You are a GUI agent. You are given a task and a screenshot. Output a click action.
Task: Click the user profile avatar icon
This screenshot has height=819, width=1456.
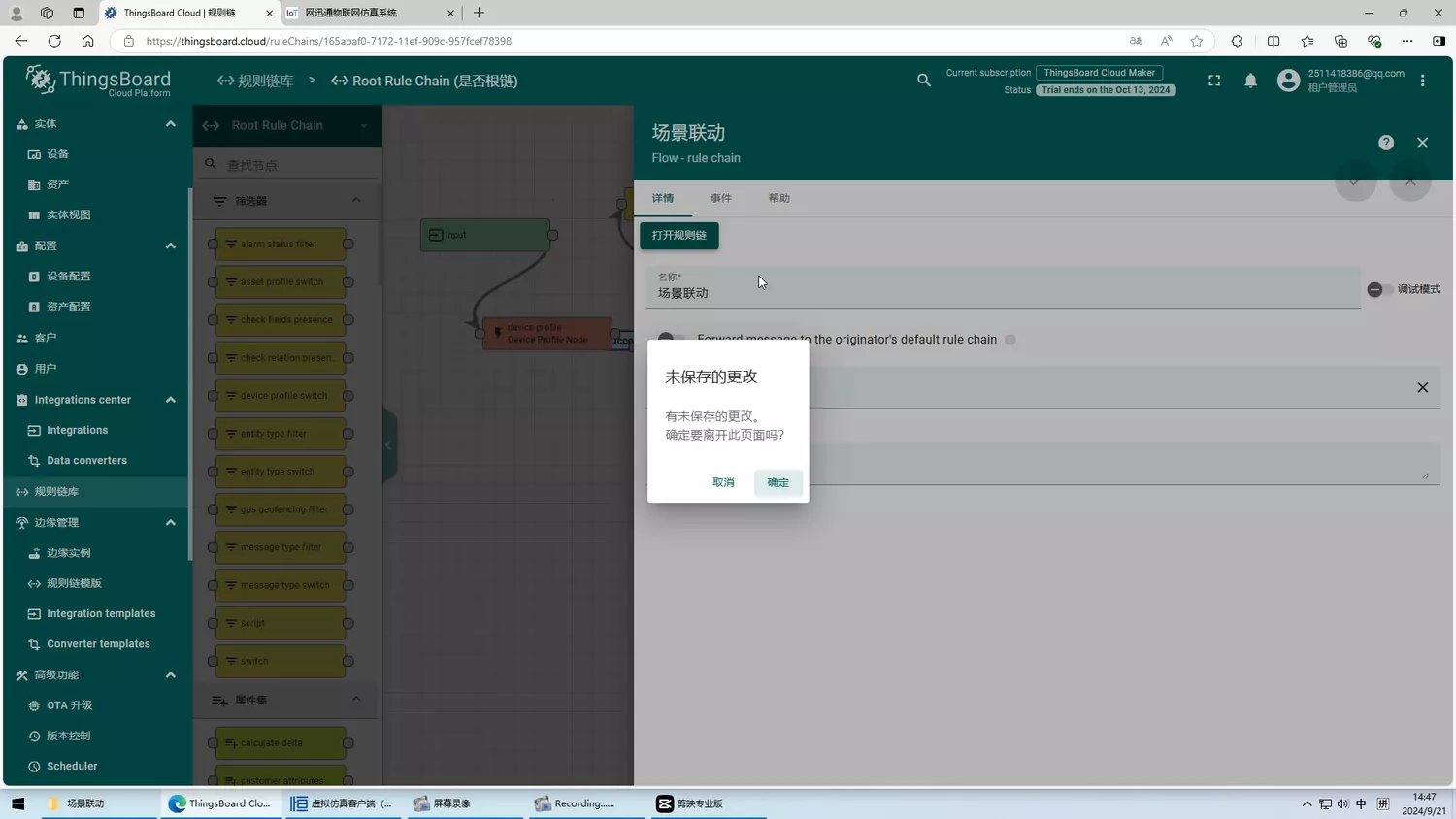(1287, 81)
